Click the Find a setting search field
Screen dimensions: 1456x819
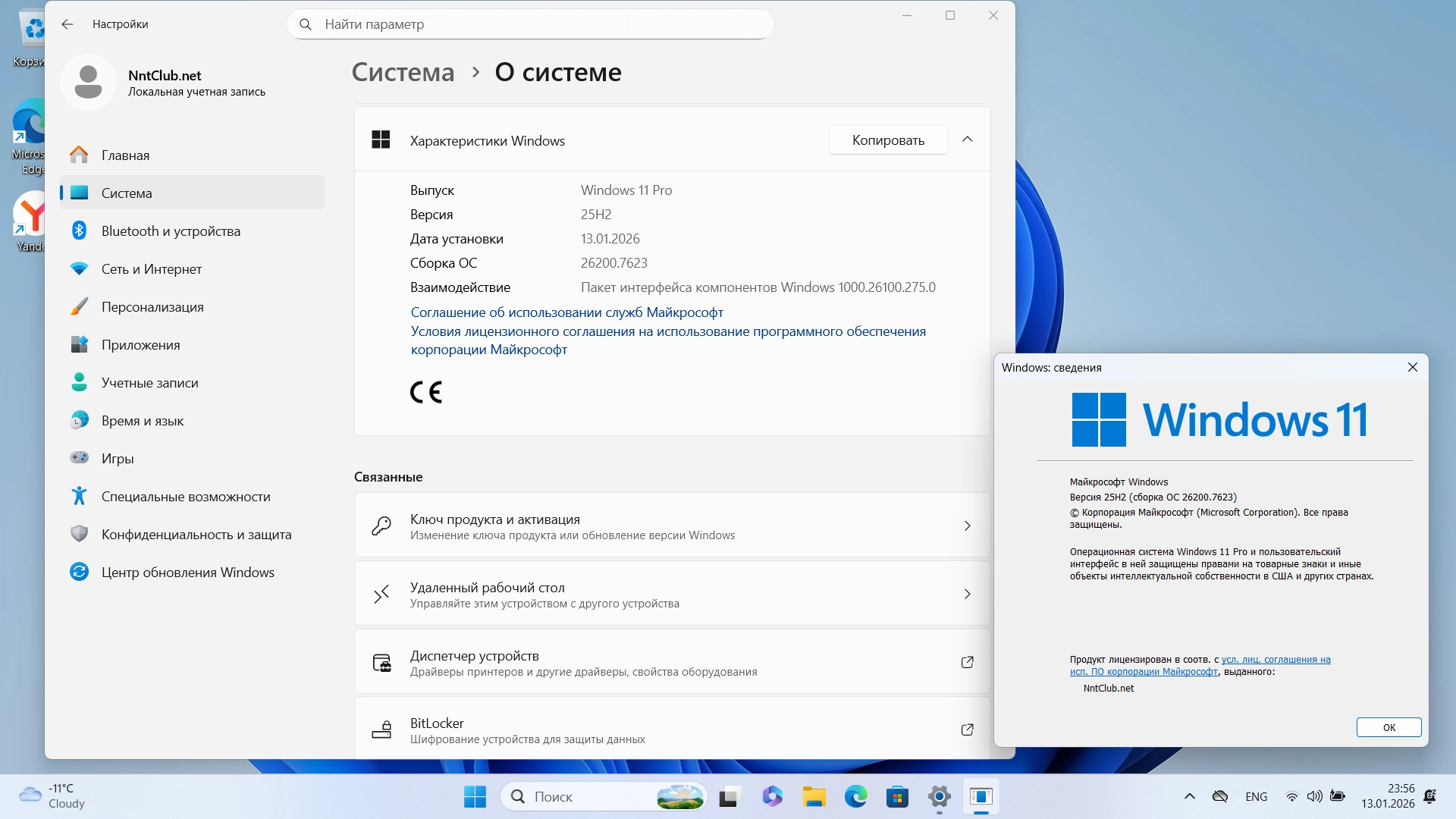531,24
